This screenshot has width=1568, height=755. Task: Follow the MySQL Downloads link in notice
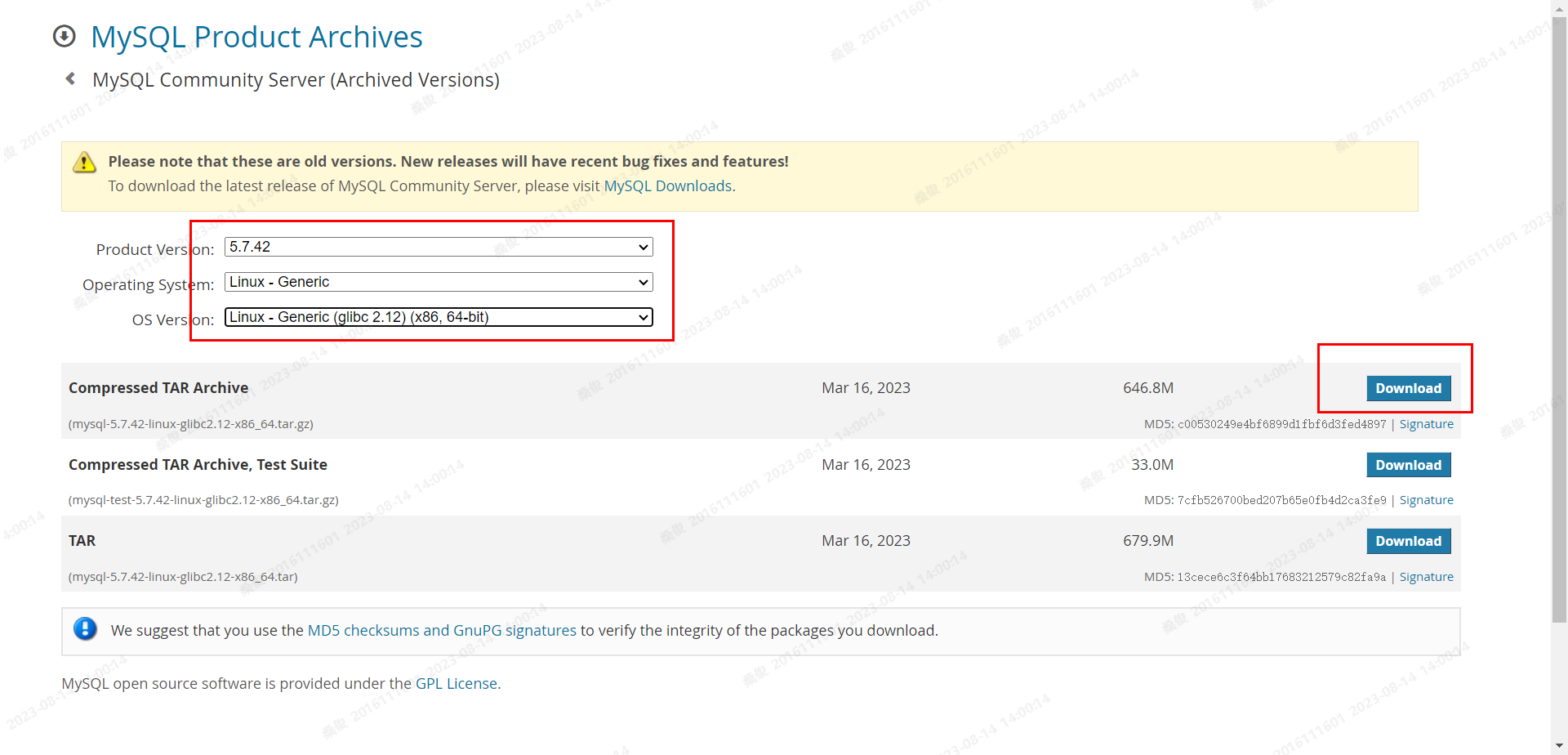(667, 186)
